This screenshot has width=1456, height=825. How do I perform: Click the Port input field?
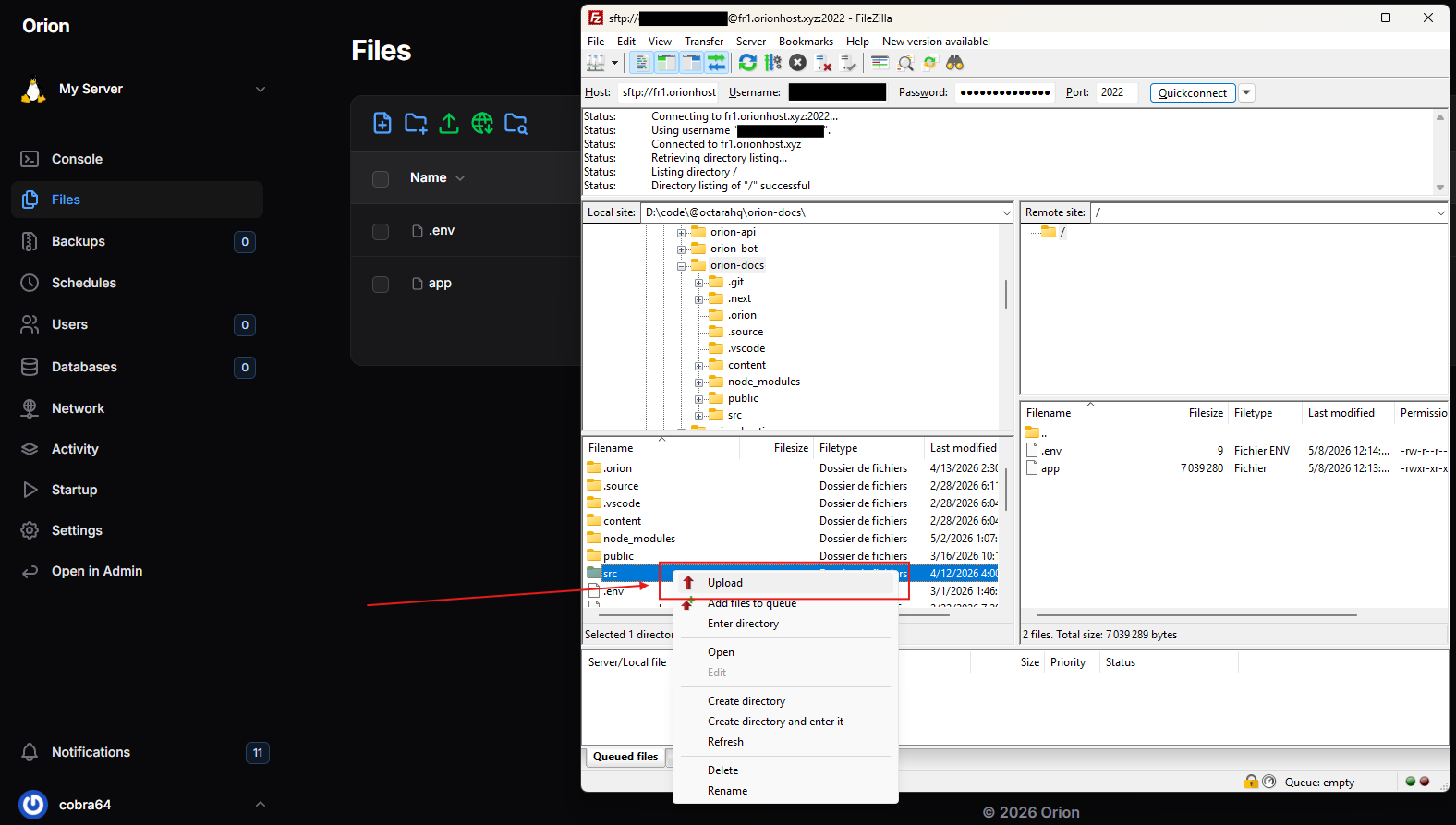[x=1117, y=92]
